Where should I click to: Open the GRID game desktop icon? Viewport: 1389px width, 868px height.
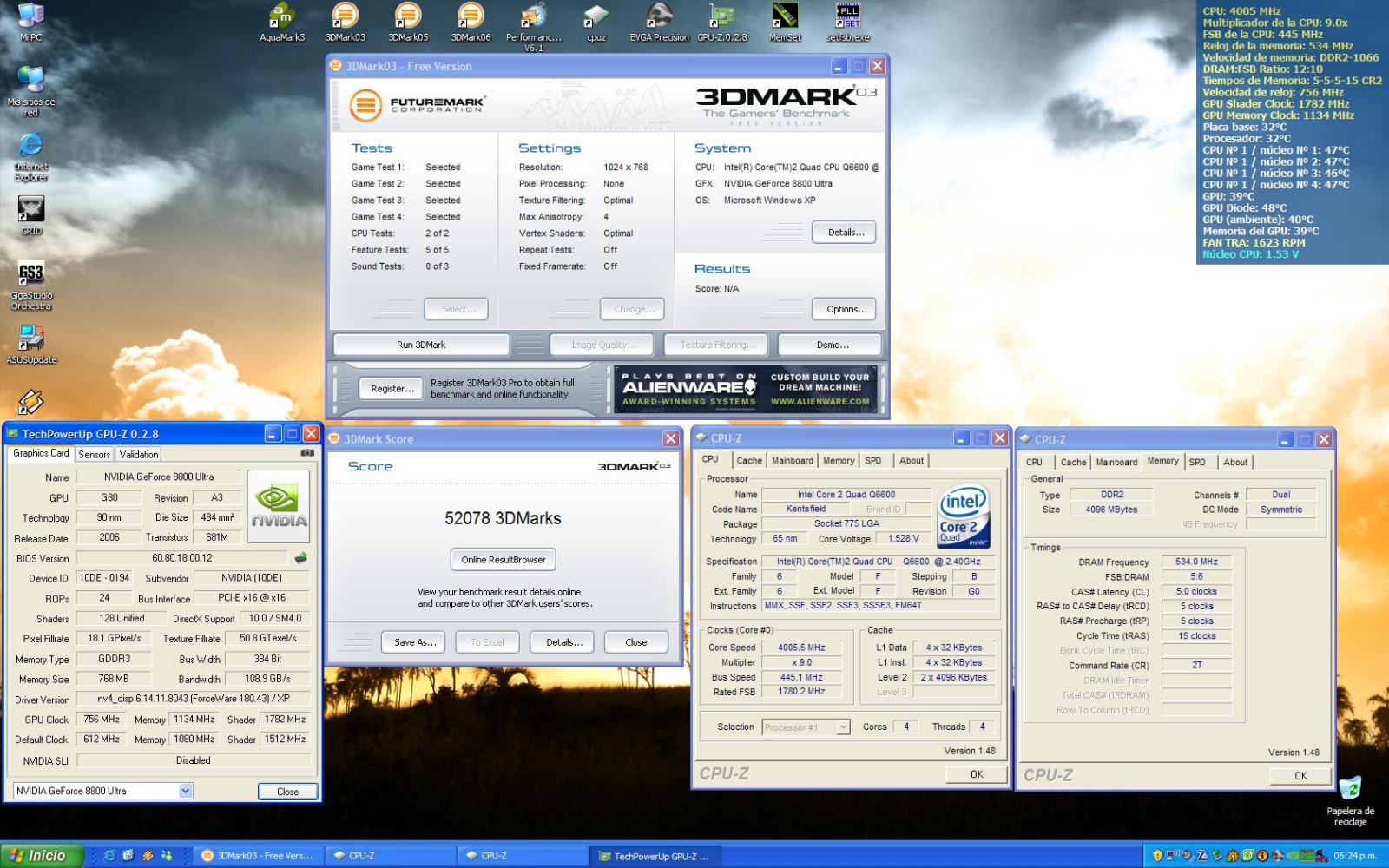point(31,215)
